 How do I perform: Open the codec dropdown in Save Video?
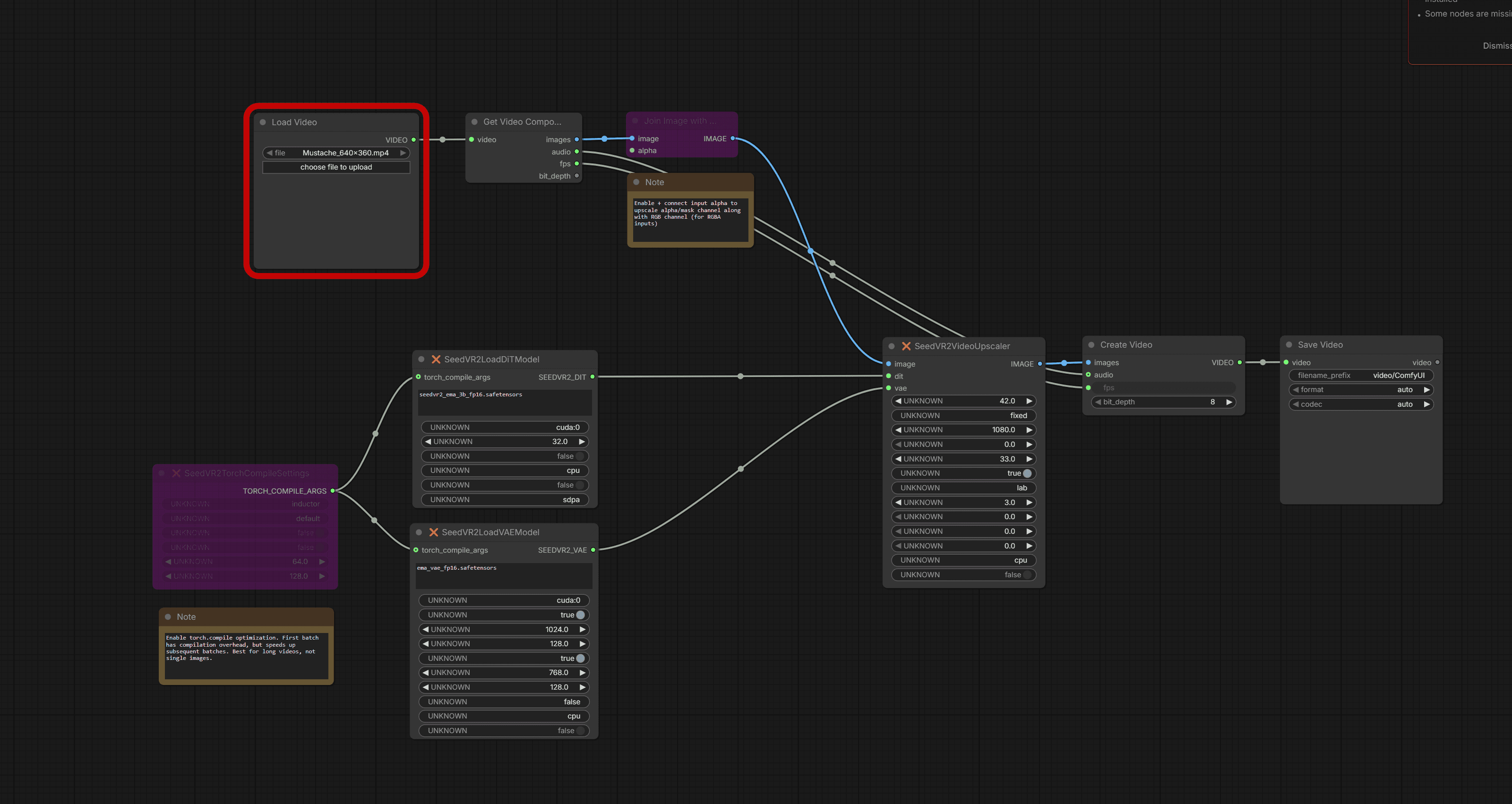point(1361,404)
